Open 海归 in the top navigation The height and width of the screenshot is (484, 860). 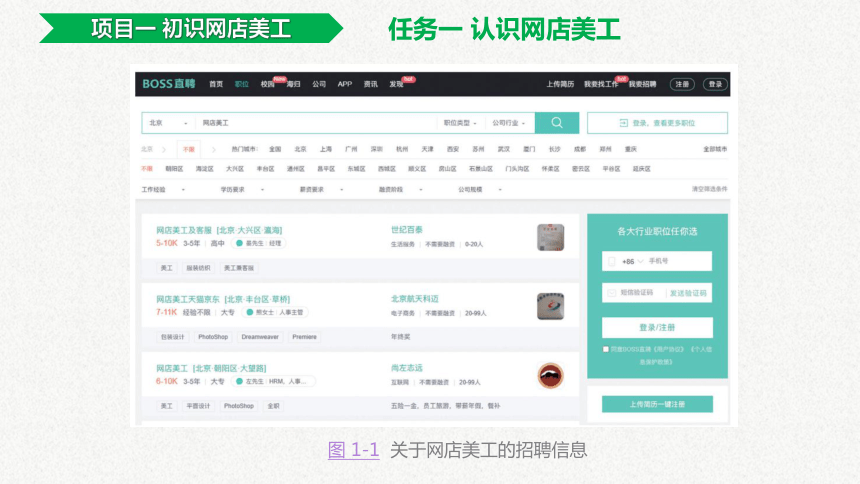point(293,84)
